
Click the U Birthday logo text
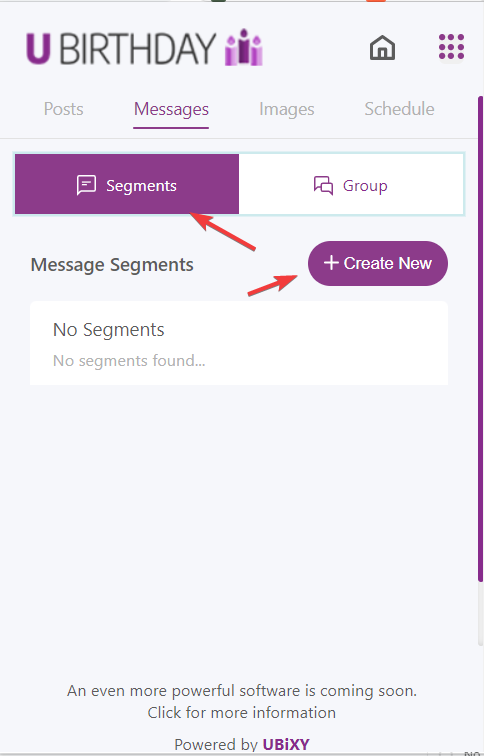[121, 48]
